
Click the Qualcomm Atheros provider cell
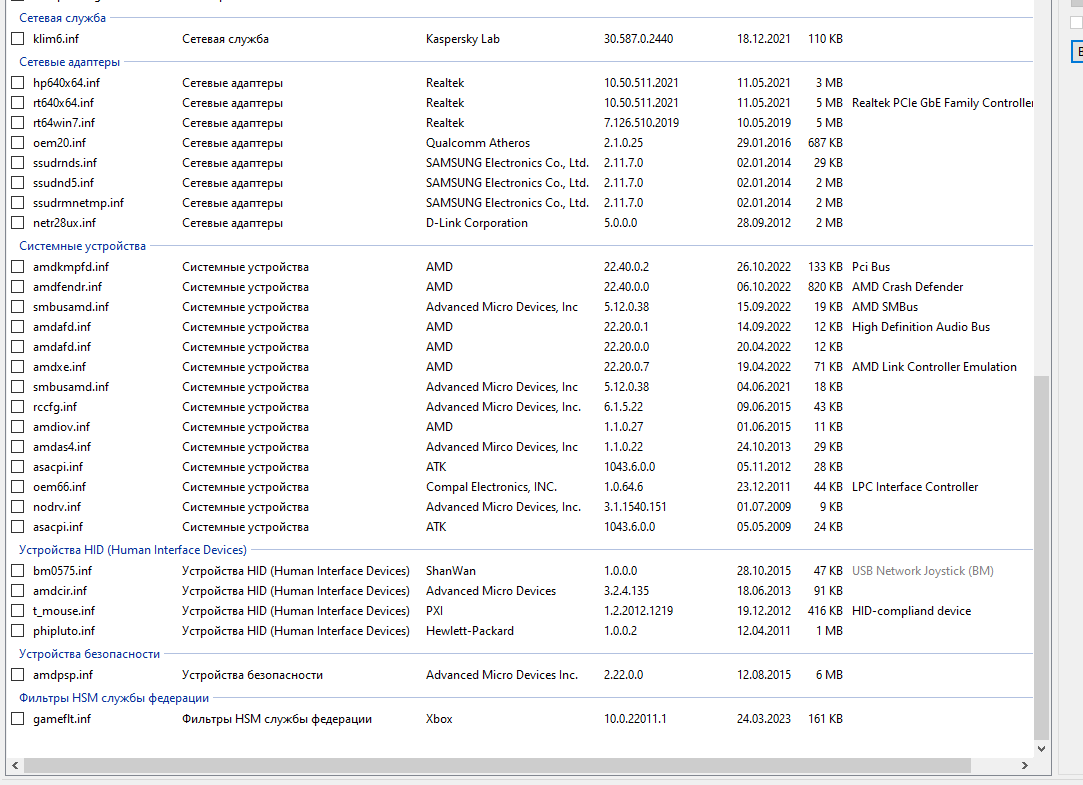478,143
